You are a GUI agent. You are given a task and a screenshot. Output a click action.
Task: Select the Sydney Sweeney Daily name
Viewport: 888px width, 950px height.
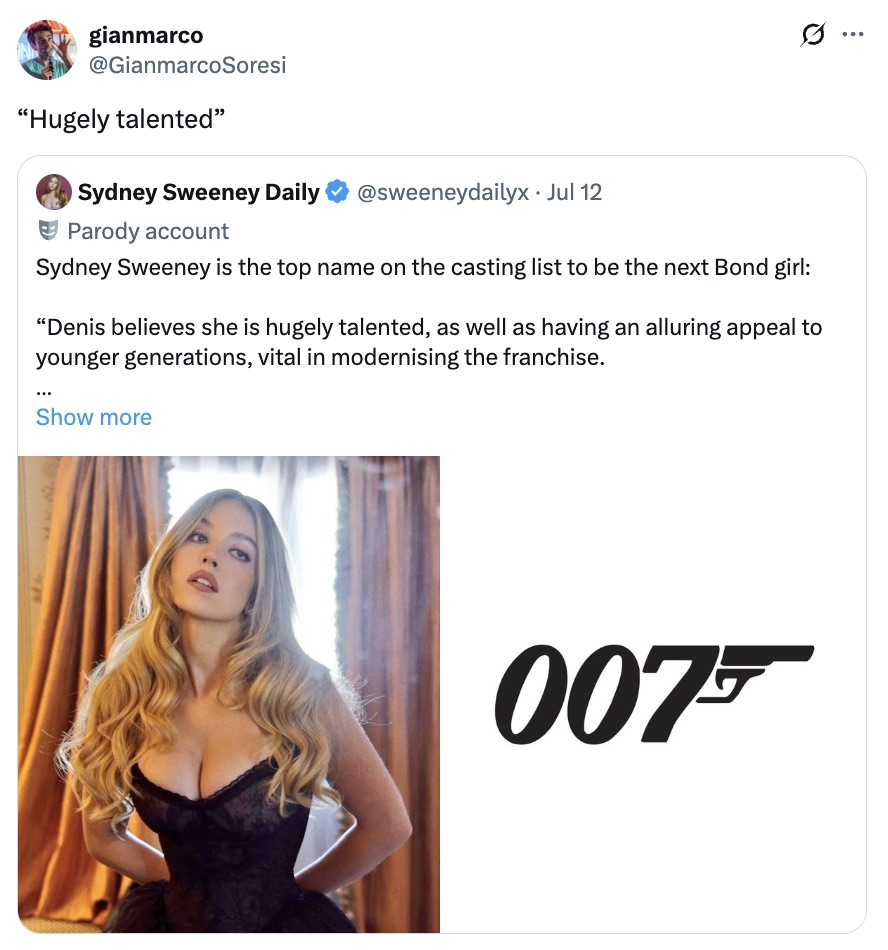click(197, 191)
